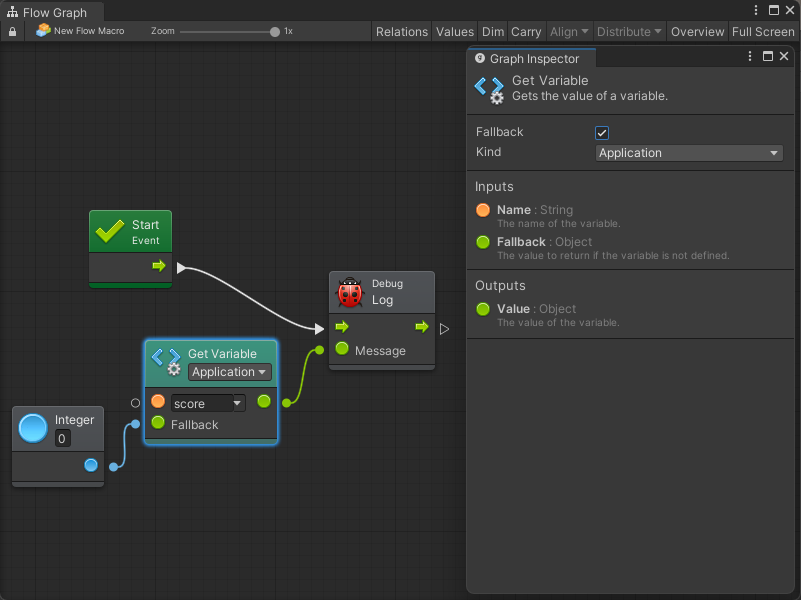The height and width of the screenshot is (600, 801).
Task: Click the Get Variable node icon
Action: [167, 361]
